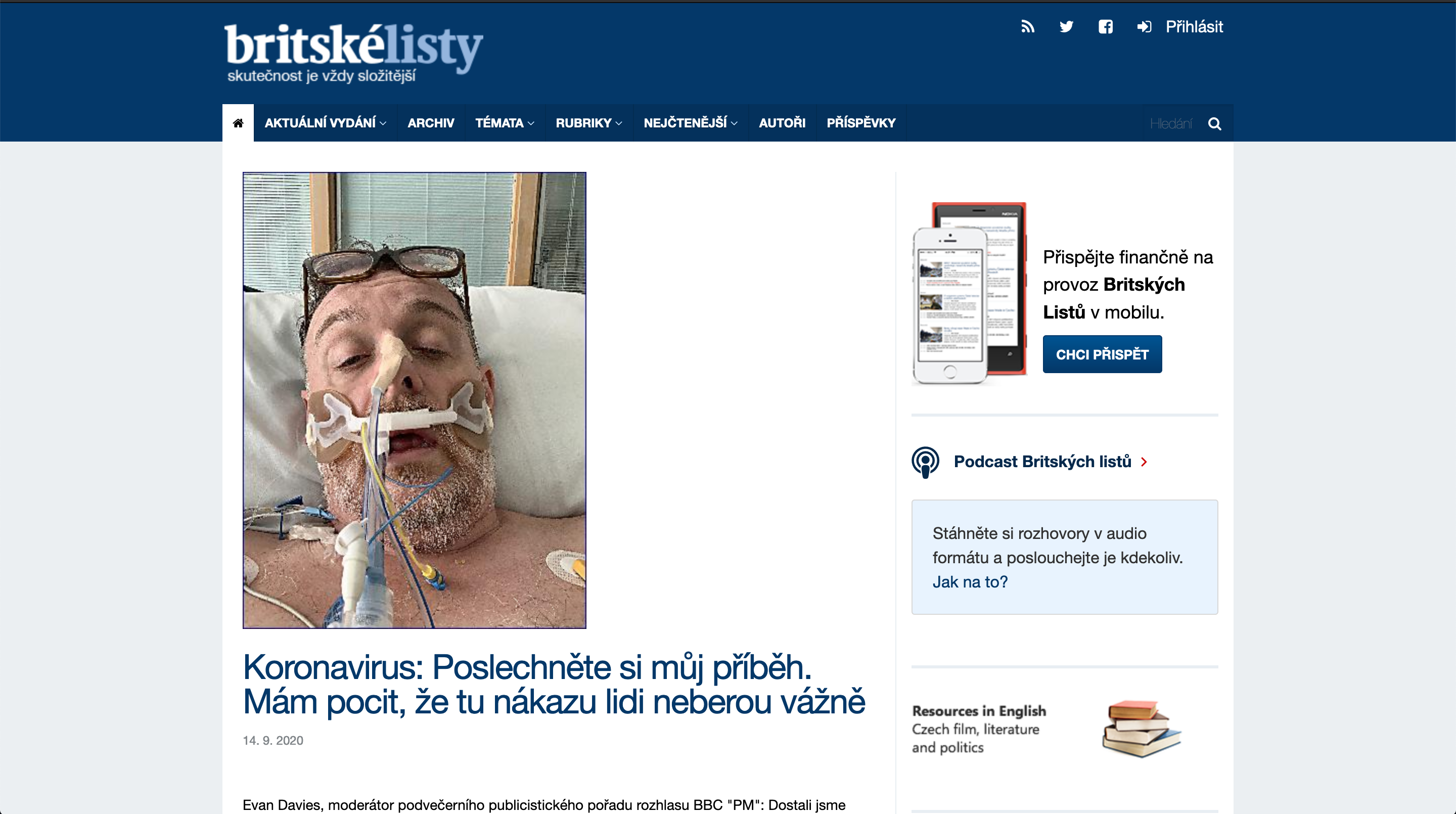Open the Autoři menu item
This screenshot has height=814, width=1456.
[782, 123]
